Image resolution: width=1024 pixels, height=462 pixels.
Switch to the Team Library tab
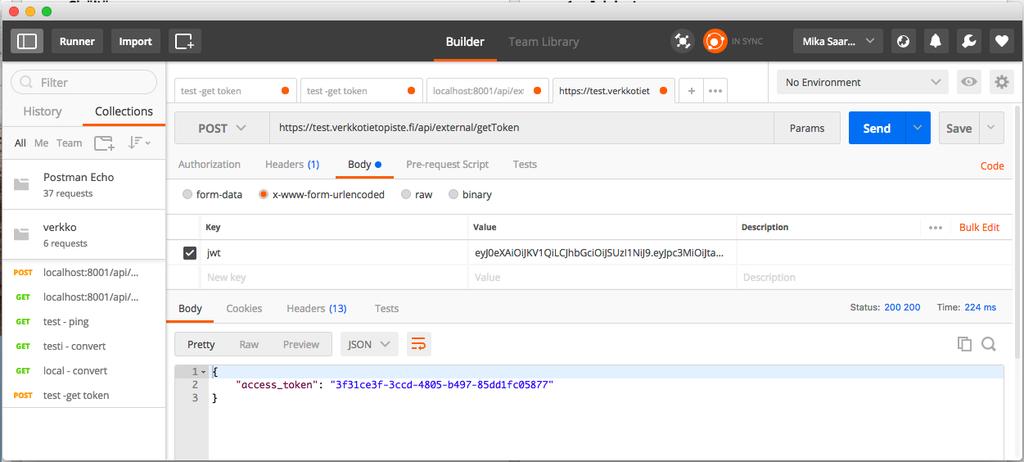pos(543,42)
